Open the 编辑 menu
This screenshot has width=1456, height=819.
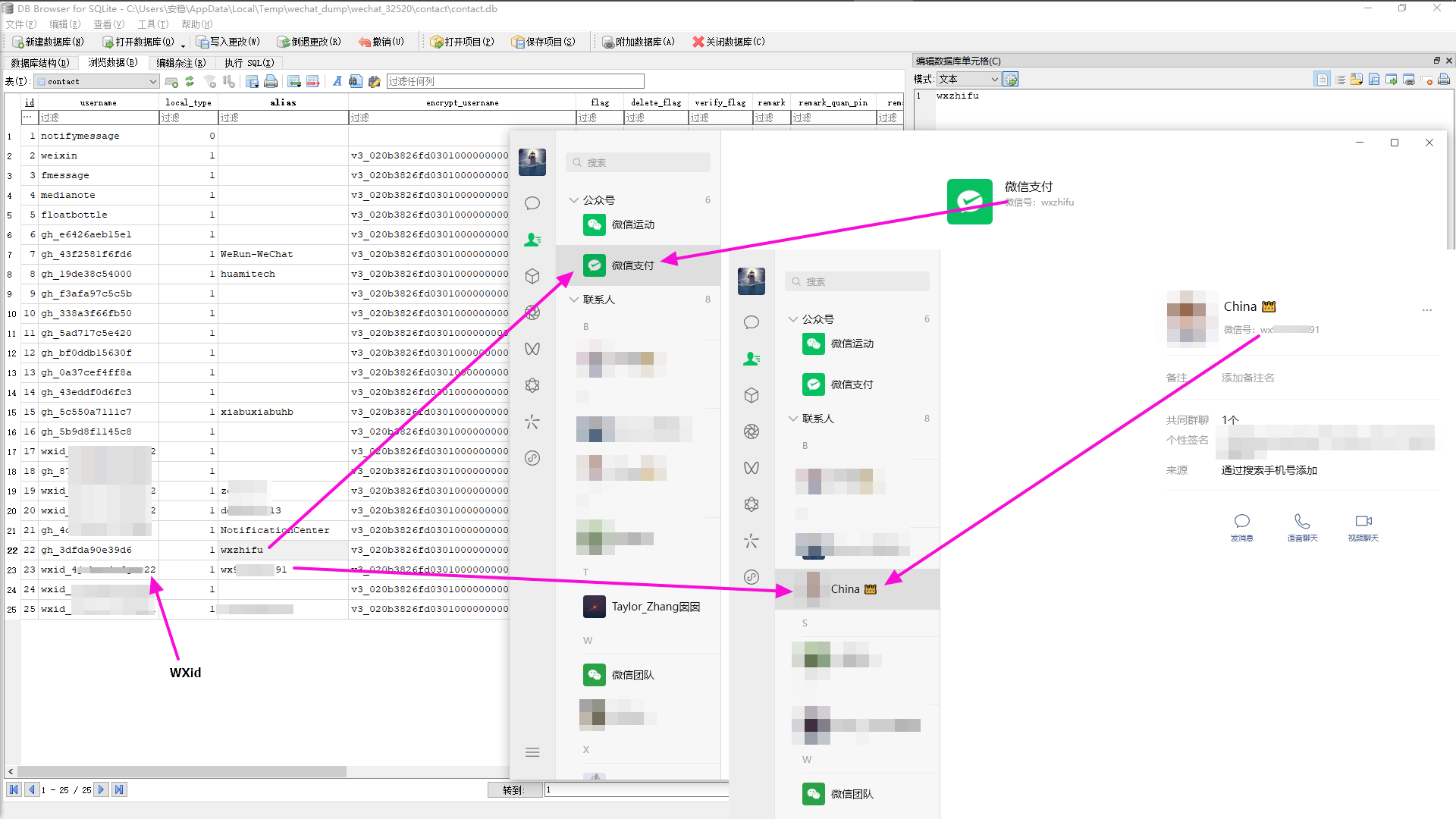coord(64,24)
